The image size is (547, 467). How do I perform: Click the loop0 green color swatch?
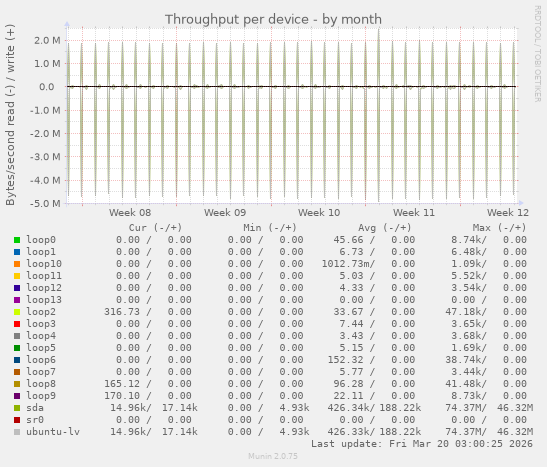pos(17,240)
